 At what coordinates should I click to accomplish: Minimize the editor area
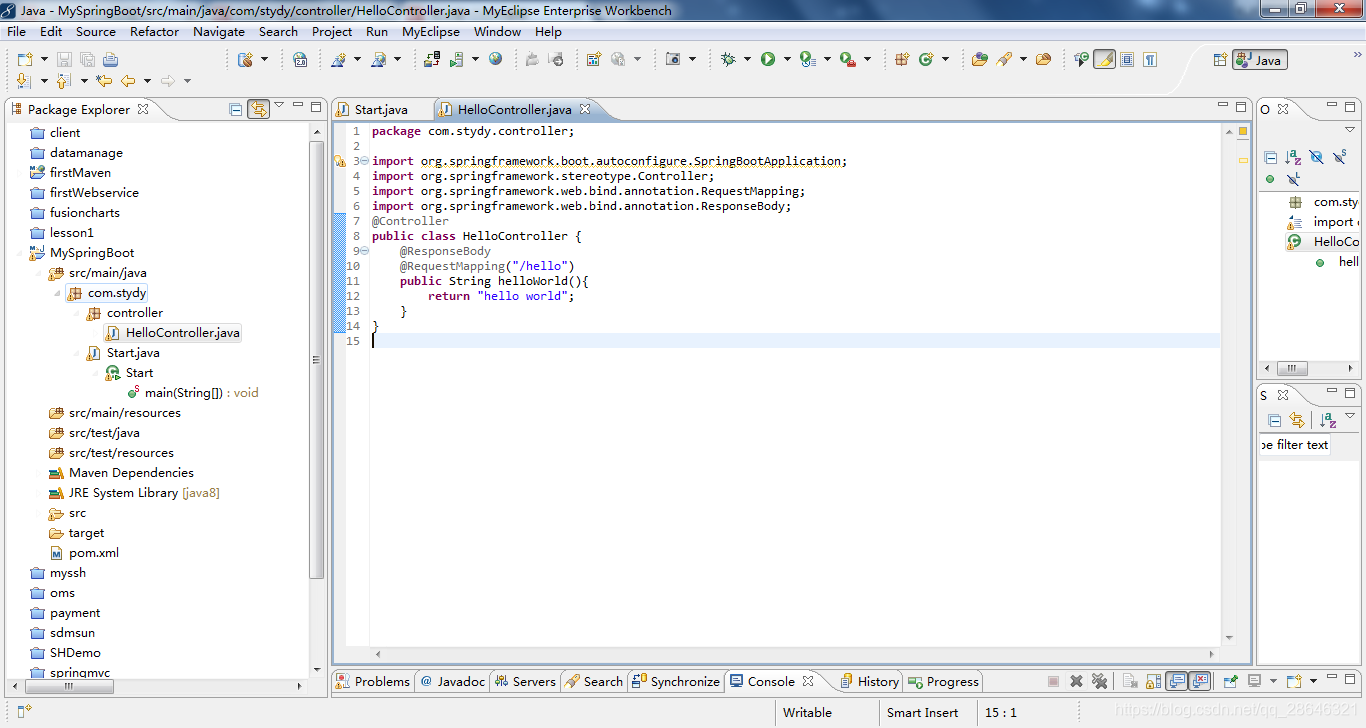pyautogui.click(x=1223, y=106)
